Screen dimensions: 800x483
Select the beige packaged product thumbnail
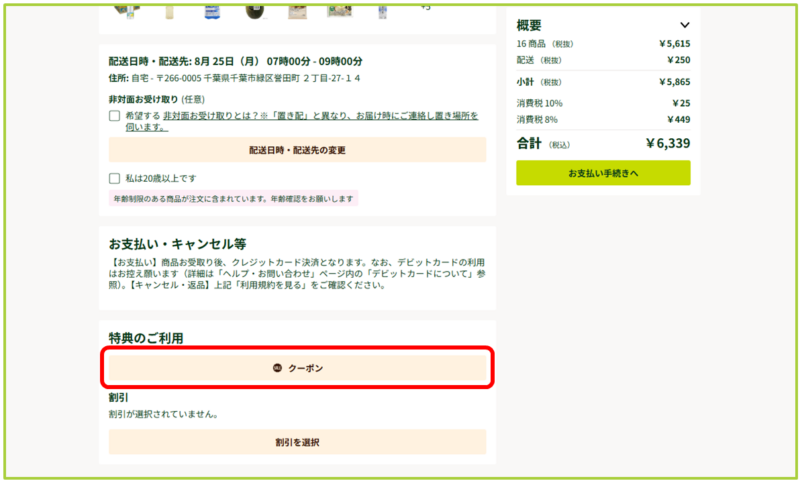297,10
